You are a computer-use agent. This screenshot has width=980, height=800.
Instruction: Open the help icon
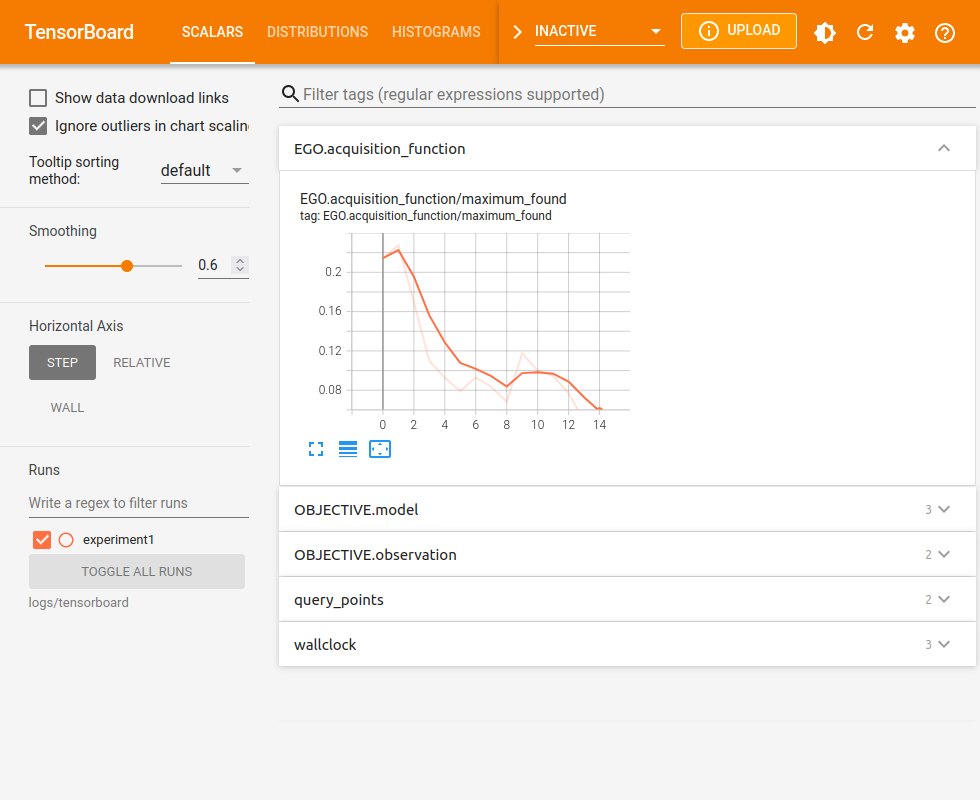(945, 32)
